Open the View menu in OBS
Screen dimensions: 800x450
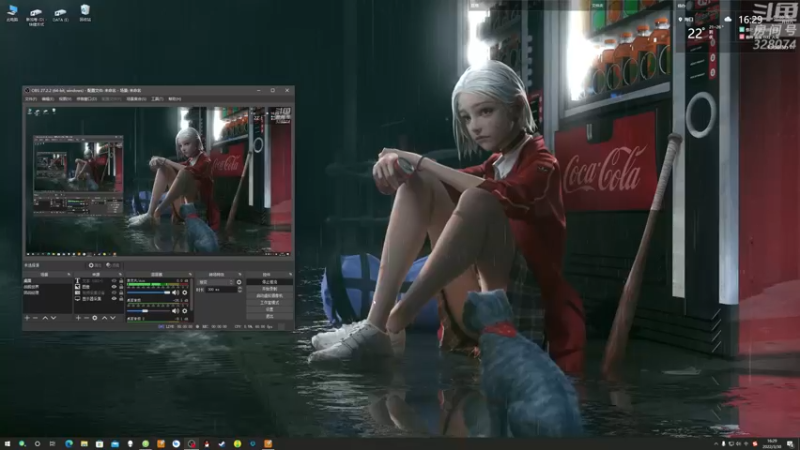(x=65, y=99)
